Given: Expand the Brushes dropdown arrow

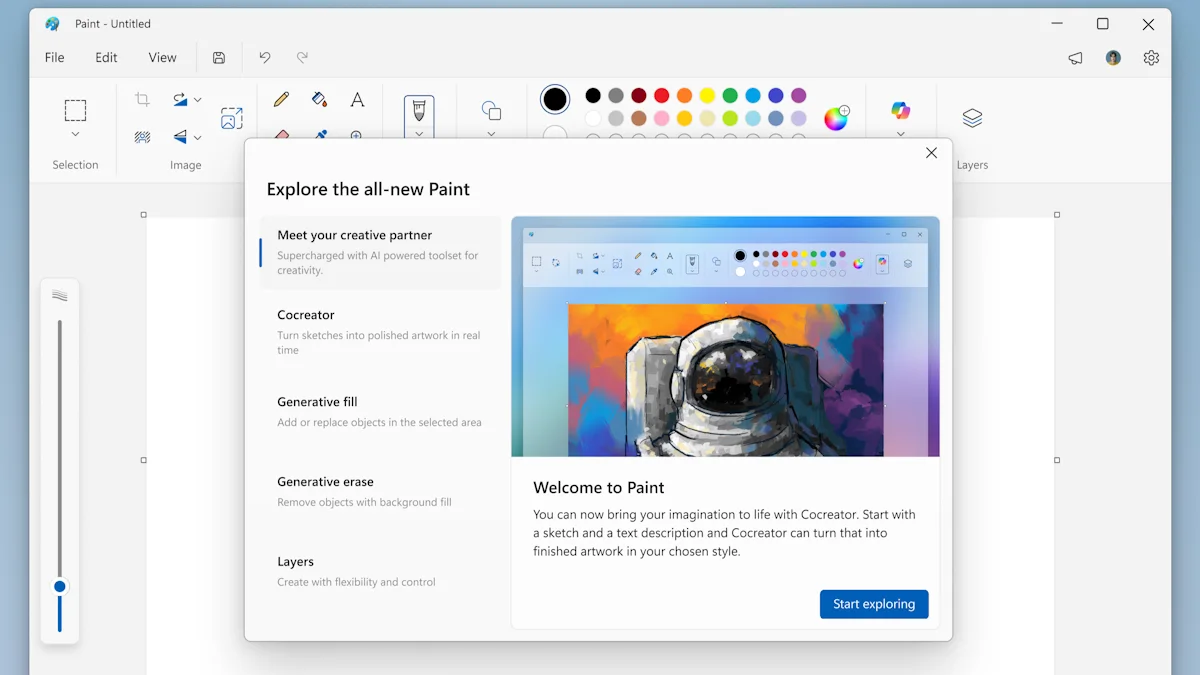Looking at the screenshot, I should 419,133.
